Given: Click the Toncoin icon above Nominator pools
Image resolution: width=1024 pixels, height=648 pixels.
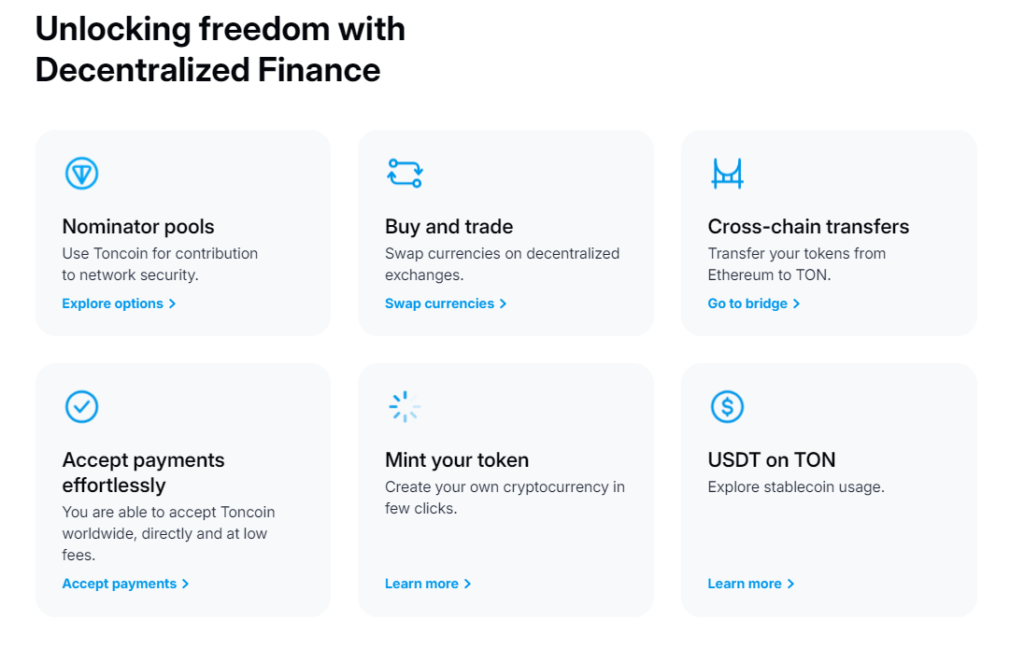Looking at the screenshot, I should tap(82, 173).
